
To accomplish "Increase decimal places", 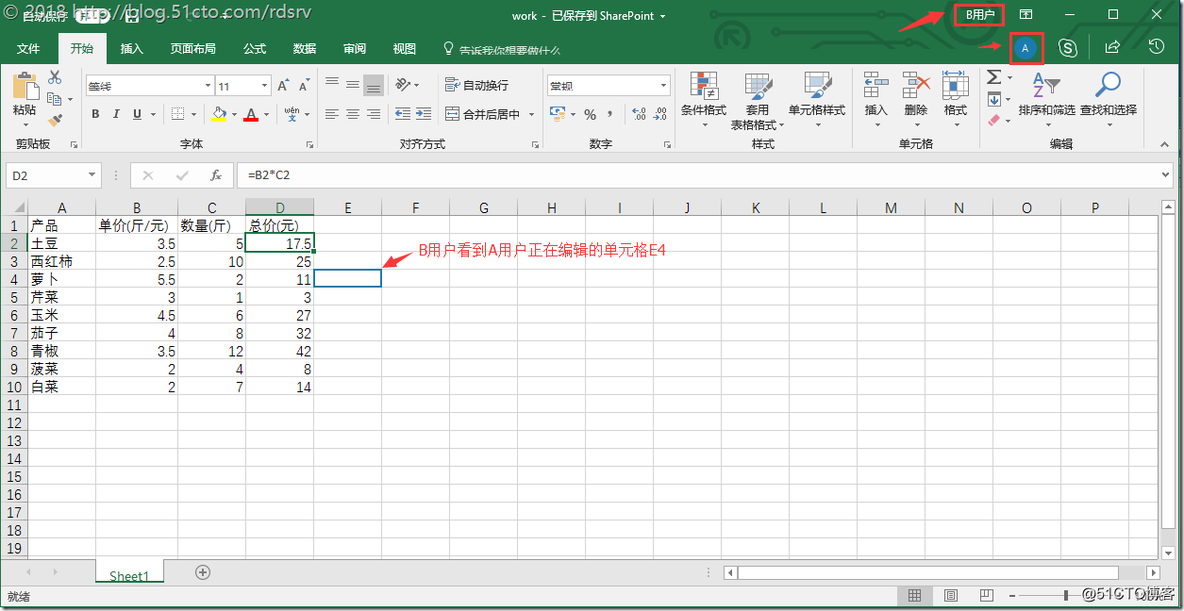I will point(639,115).
